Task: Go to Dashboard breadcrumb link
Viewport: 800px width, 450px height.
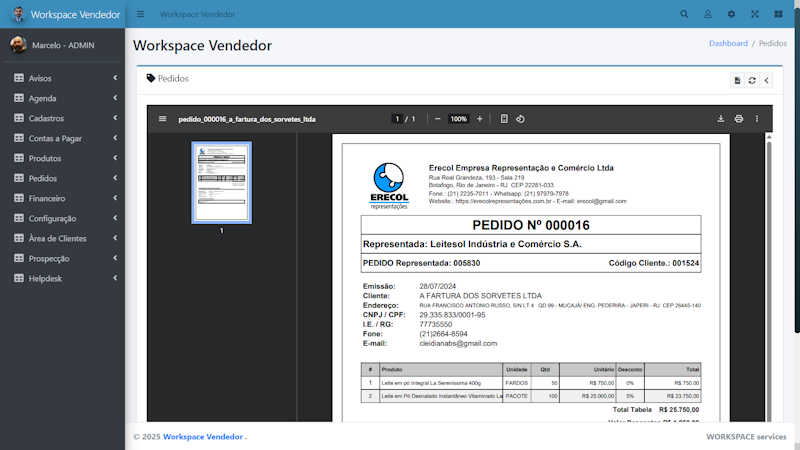Action: point(728,43)
